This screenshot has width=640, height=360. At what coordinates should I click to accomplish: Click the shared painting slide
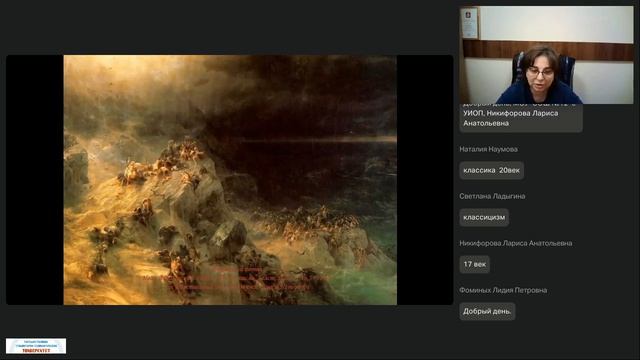pyautogui.click(x=230, y=180)
